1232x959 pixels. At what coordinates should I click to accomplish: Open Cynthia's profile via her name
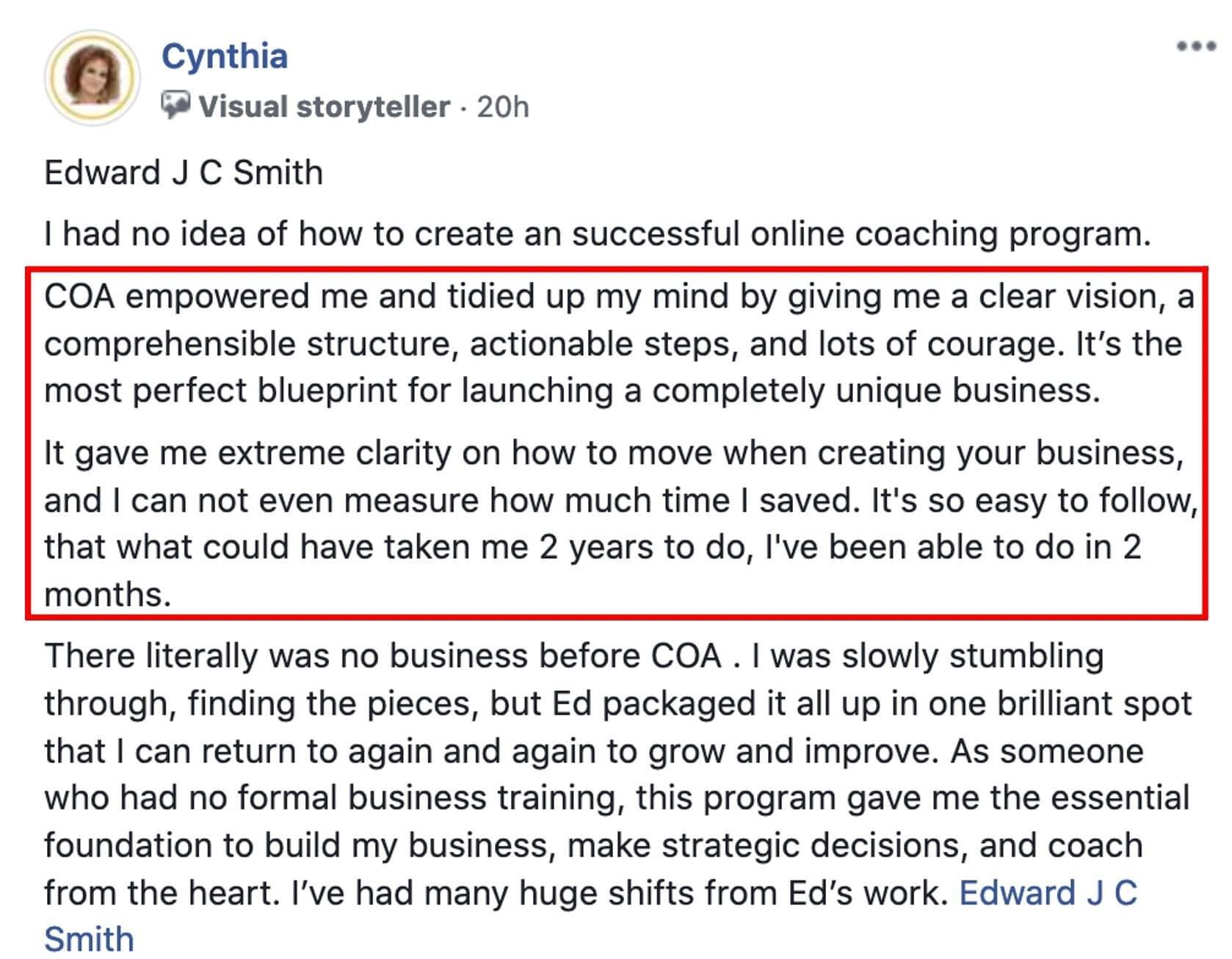225,57
